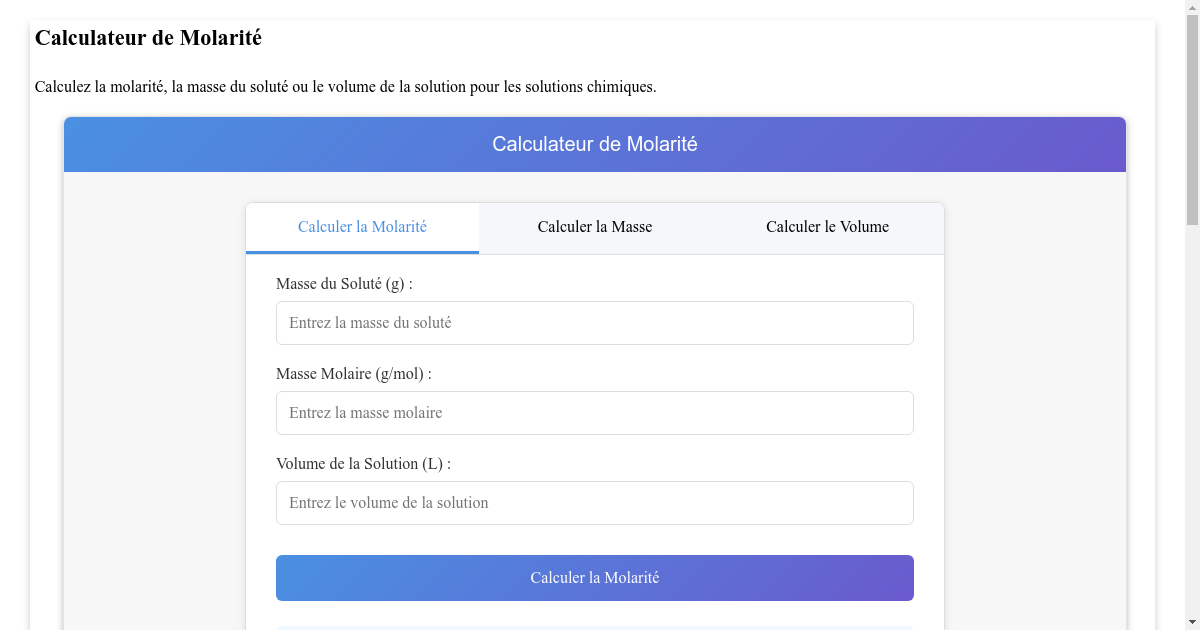Click the scrollbar down arrow
Screen dimensions: 1200x630
1191,620
